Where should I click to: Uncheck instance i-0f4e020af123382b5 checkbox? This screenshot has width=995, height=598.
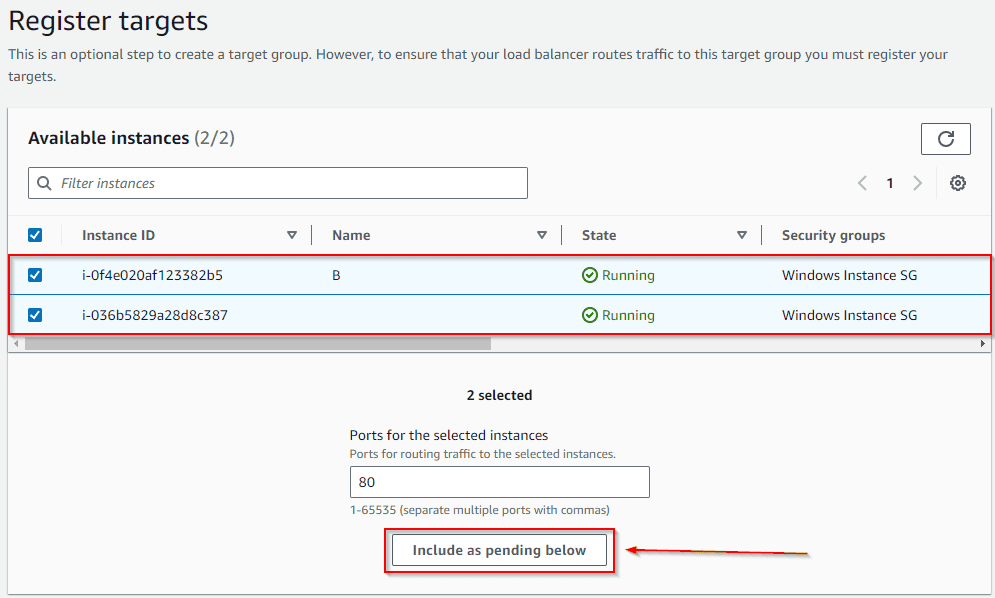click(35, 275)
